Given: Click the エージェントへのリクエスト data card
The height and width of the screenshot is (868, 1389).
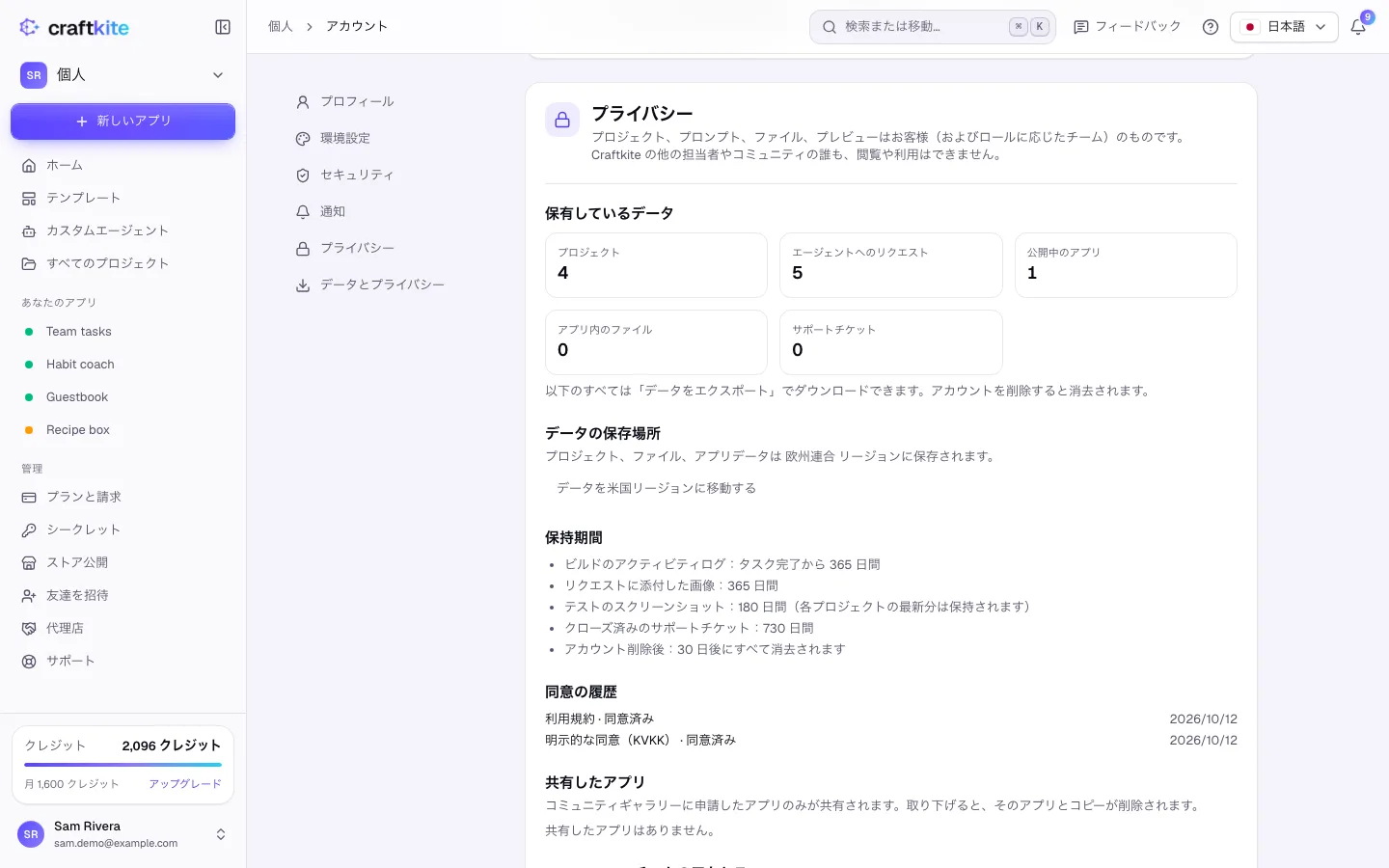Looking at the screenshot, I should click(891, 265).
